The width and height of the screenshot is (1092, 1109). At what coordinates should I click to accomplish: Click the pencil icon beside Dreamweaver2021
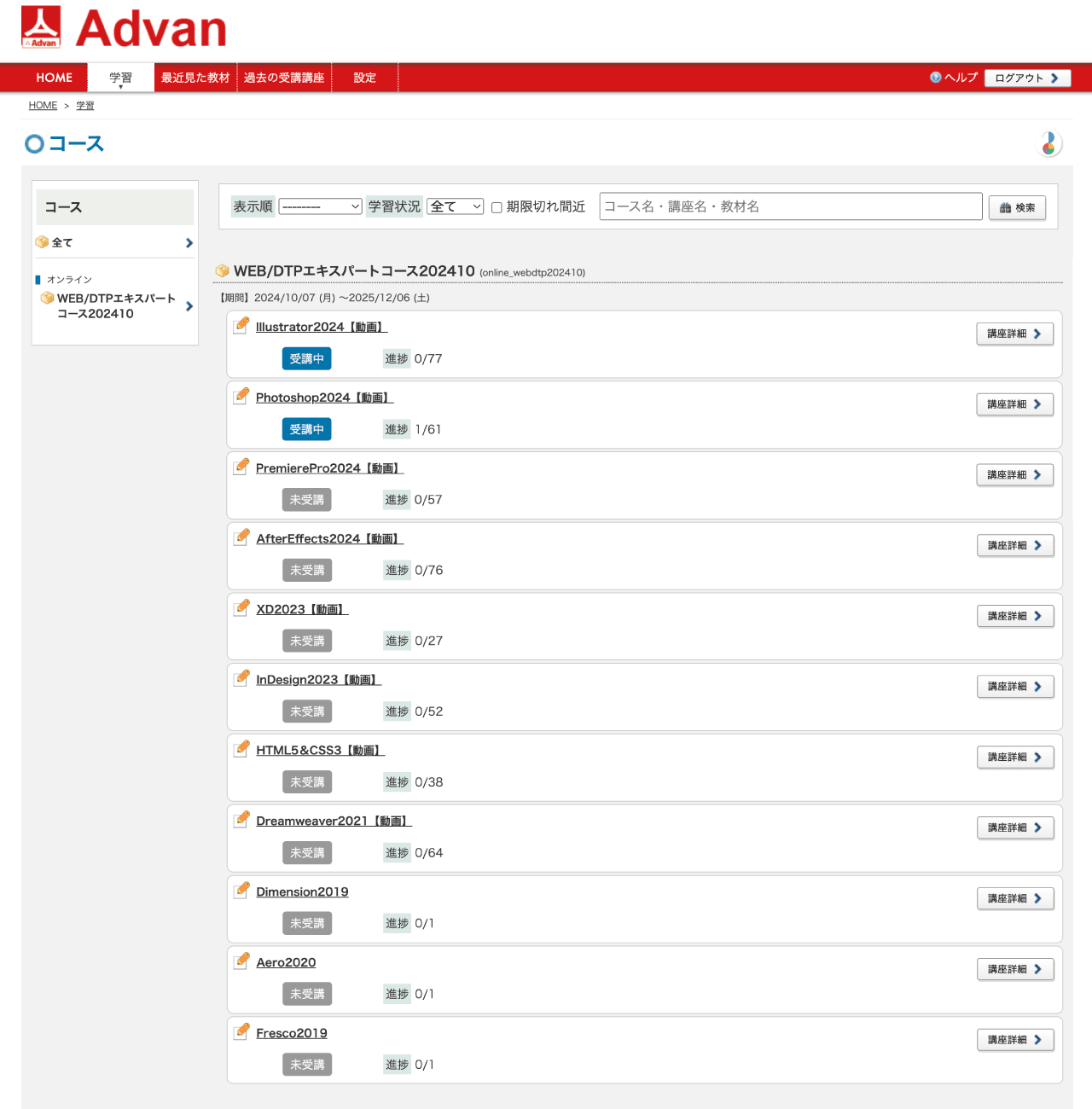click(x=242, y=820)
